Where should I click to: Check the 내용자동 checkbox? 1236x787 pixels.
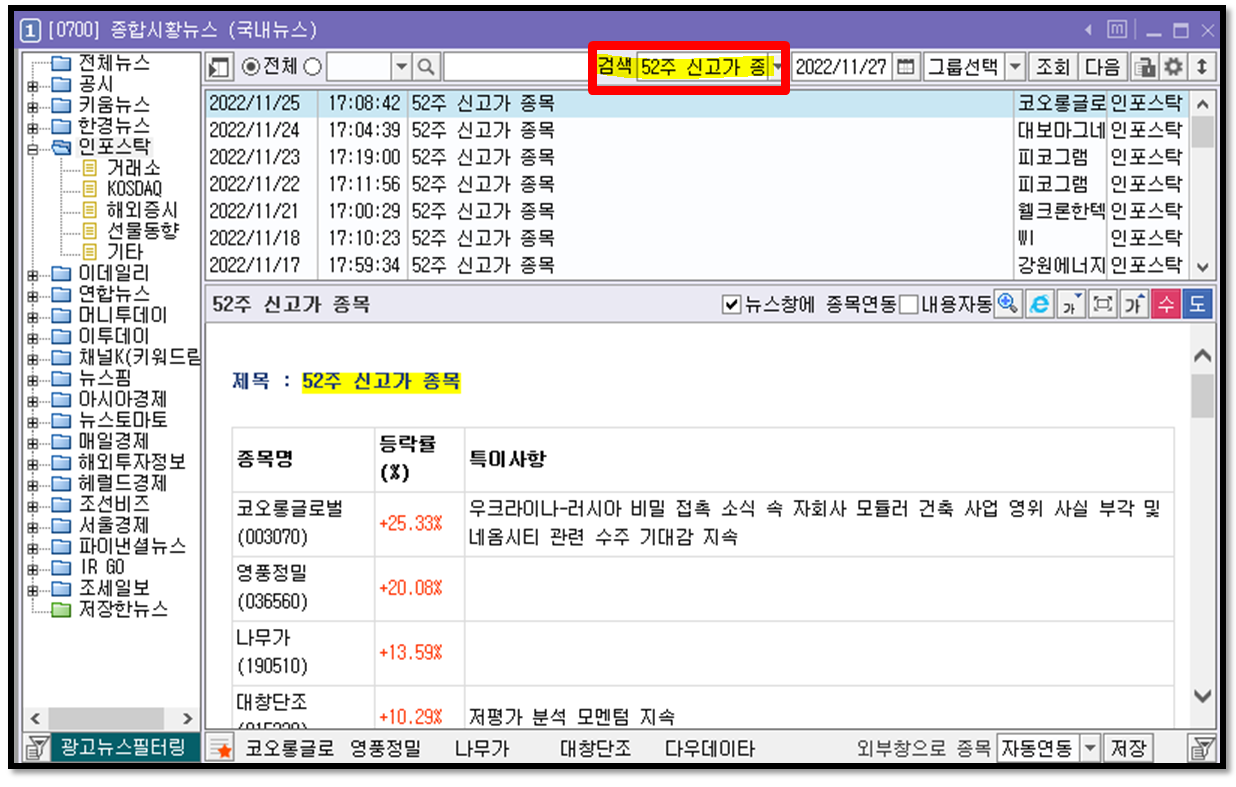pos(908,305)
